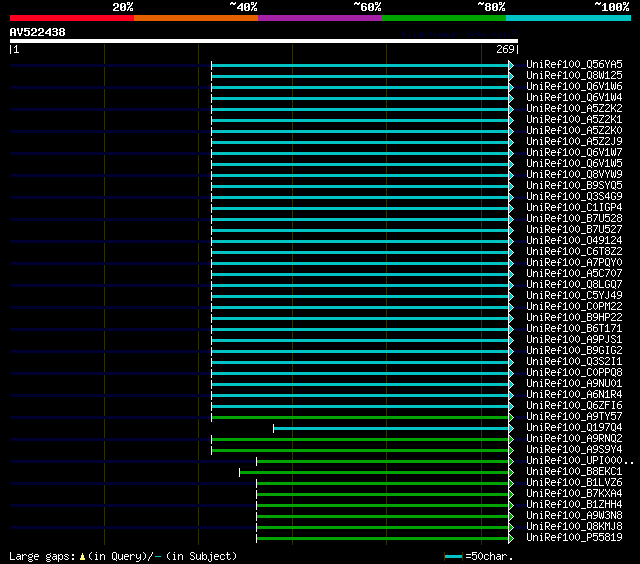Viewport: 640px width, 564px height.
Task: Open subject UniRef100_B9GIG2
Action: pos(574,351)
